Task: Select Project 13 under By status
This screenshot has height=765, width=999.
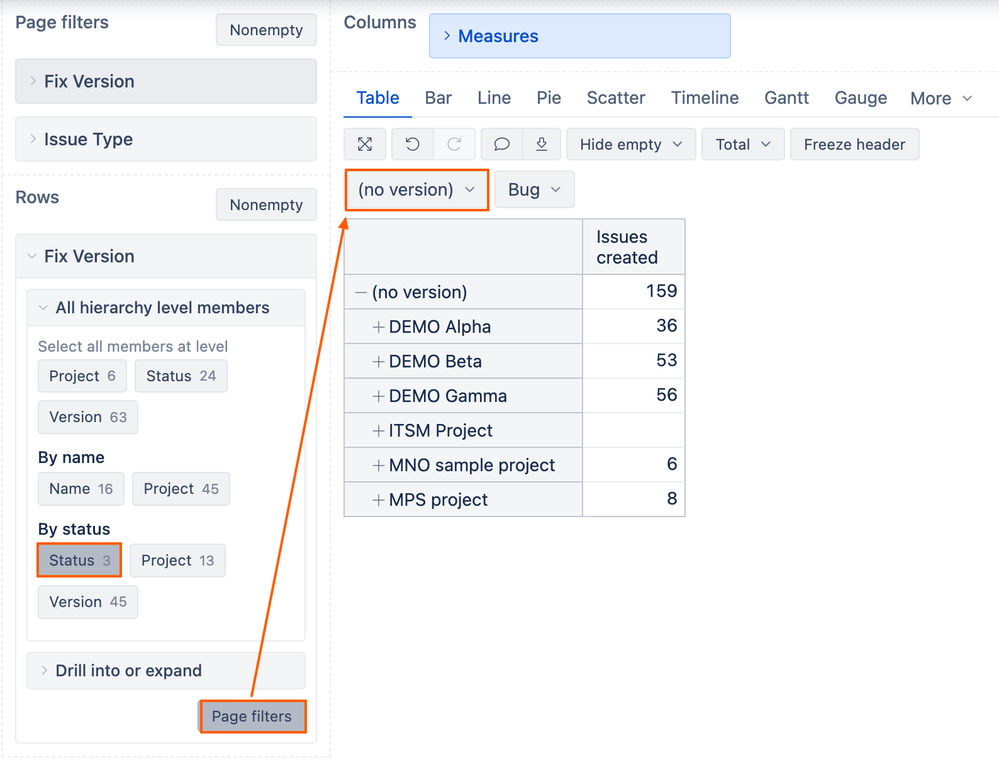Action: (178, 561)
